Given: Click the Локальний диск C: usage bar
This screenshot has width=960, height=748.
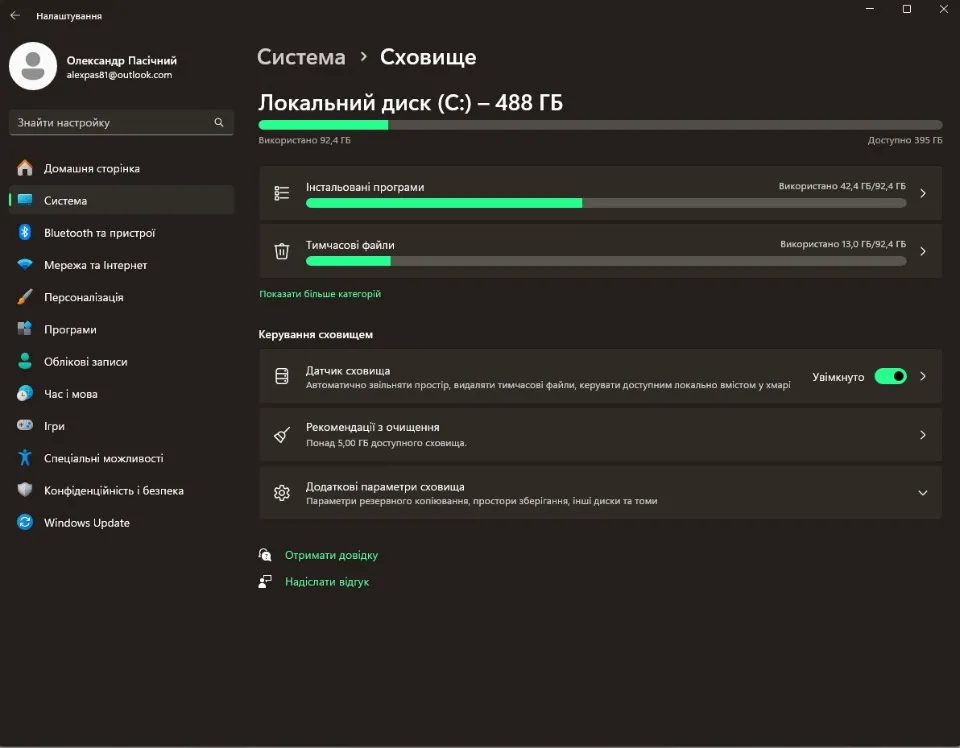Looking at the screenshot, I should (600, 125).
